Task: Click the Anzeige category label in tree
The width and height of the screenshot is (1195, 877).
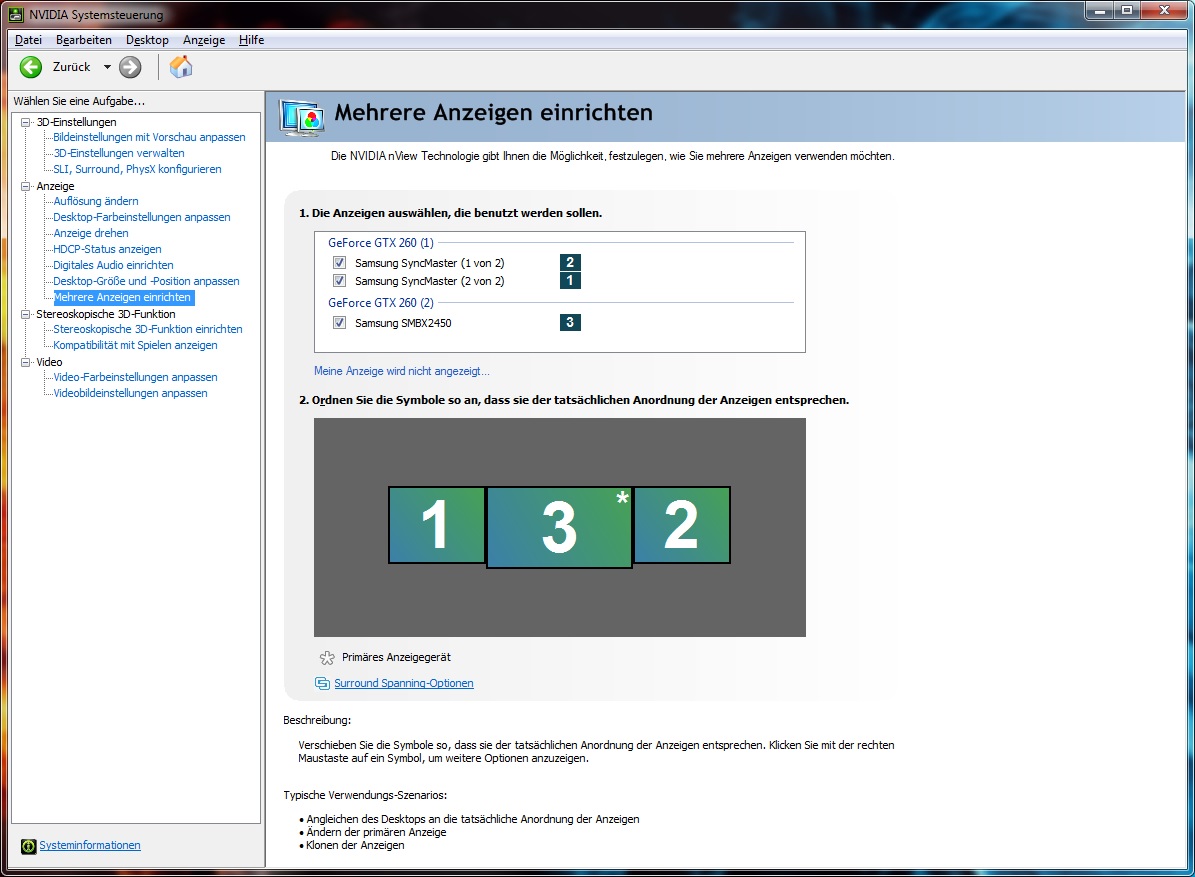Action: tap(56, 186)
